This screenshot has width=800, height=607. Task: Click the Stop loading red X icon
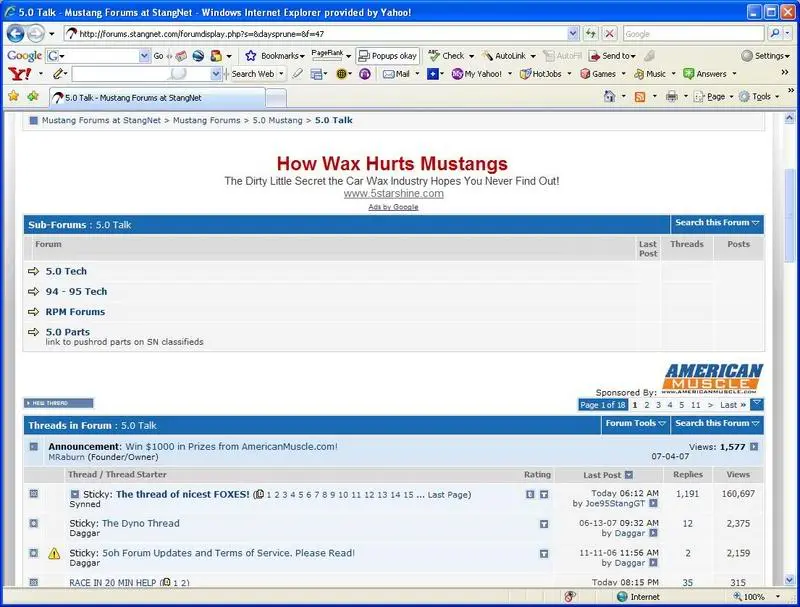(x=609, y=34)
